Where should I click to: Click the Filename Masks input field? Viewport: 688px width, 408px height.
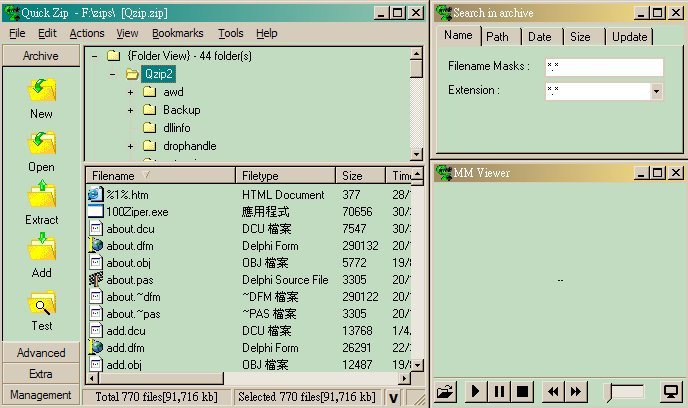(x=604, y=67)
